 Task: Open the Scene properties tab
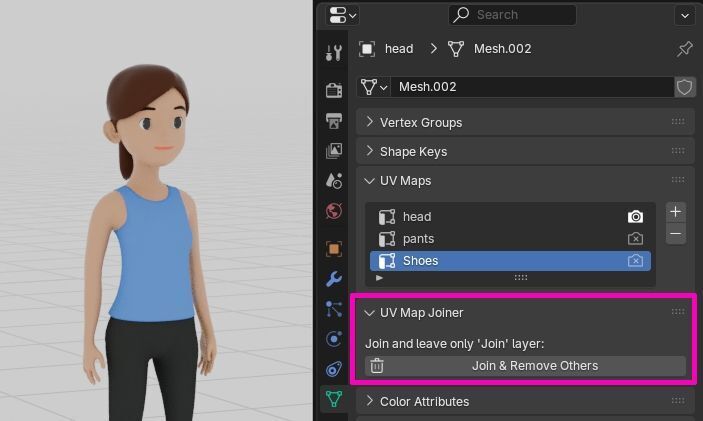tap(334, 181)
